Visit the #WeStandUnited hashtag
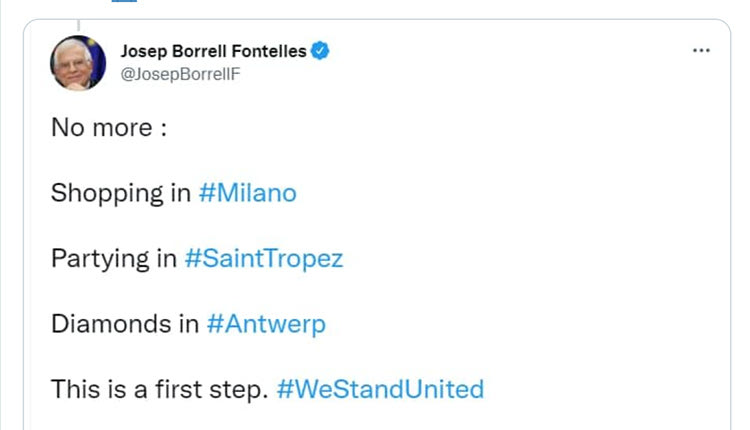 tap(379, 388)
